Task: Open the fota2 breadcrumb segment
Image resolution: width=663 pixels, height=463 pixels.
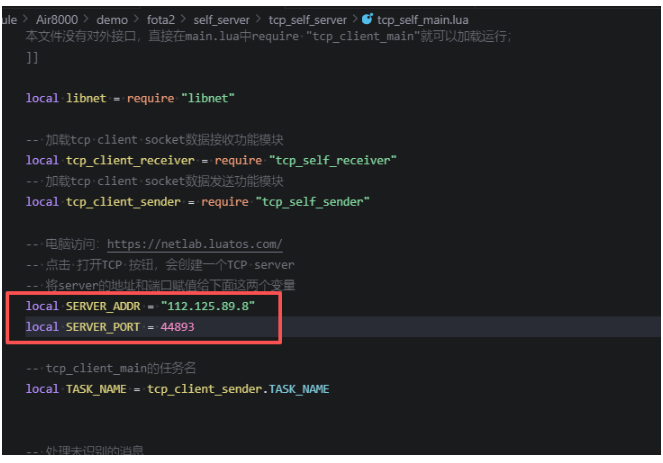Action: tap(161, 19)
